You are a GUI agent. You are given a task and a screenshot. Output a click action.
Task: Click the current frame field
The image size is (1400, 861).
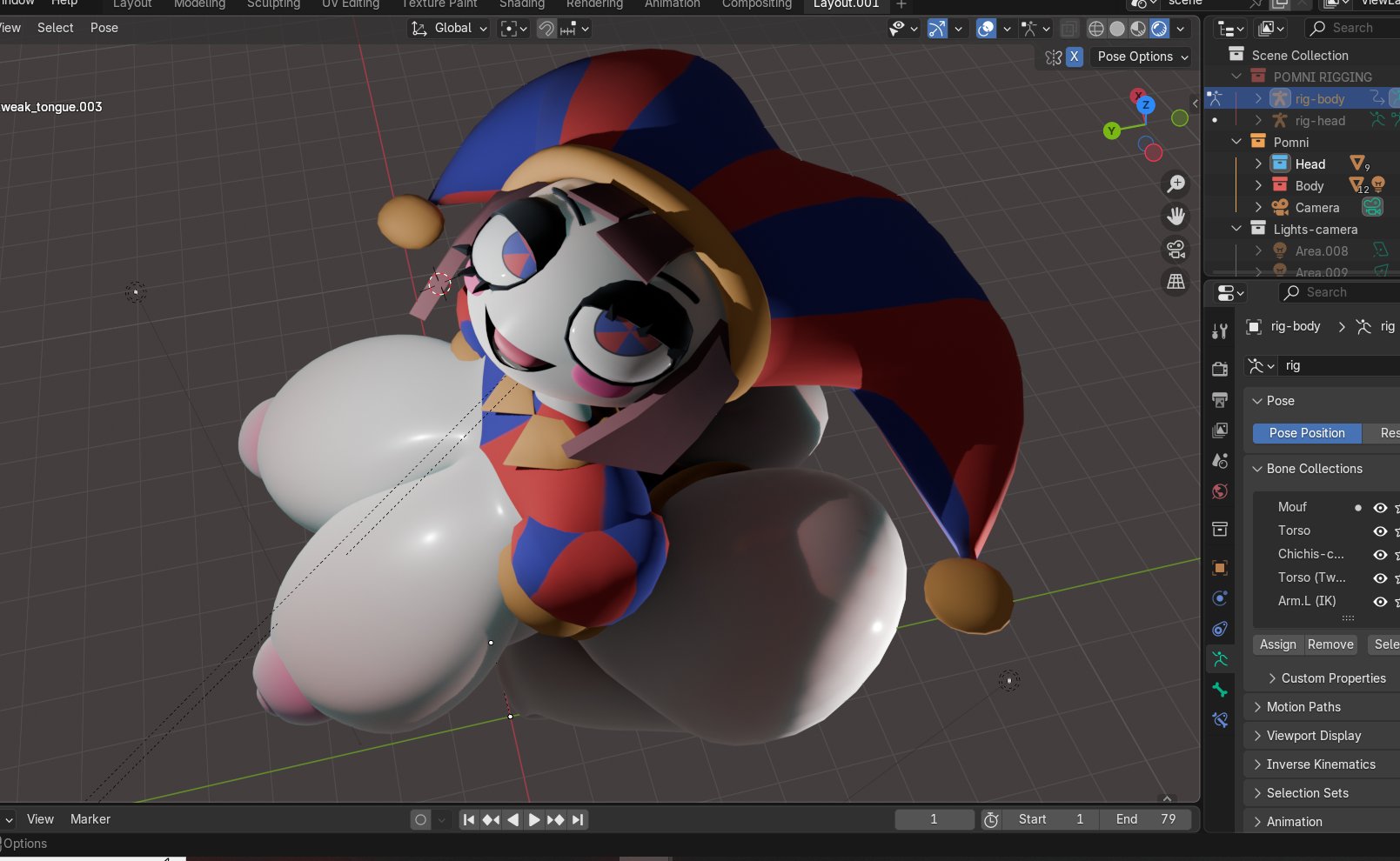click(934, 819)
